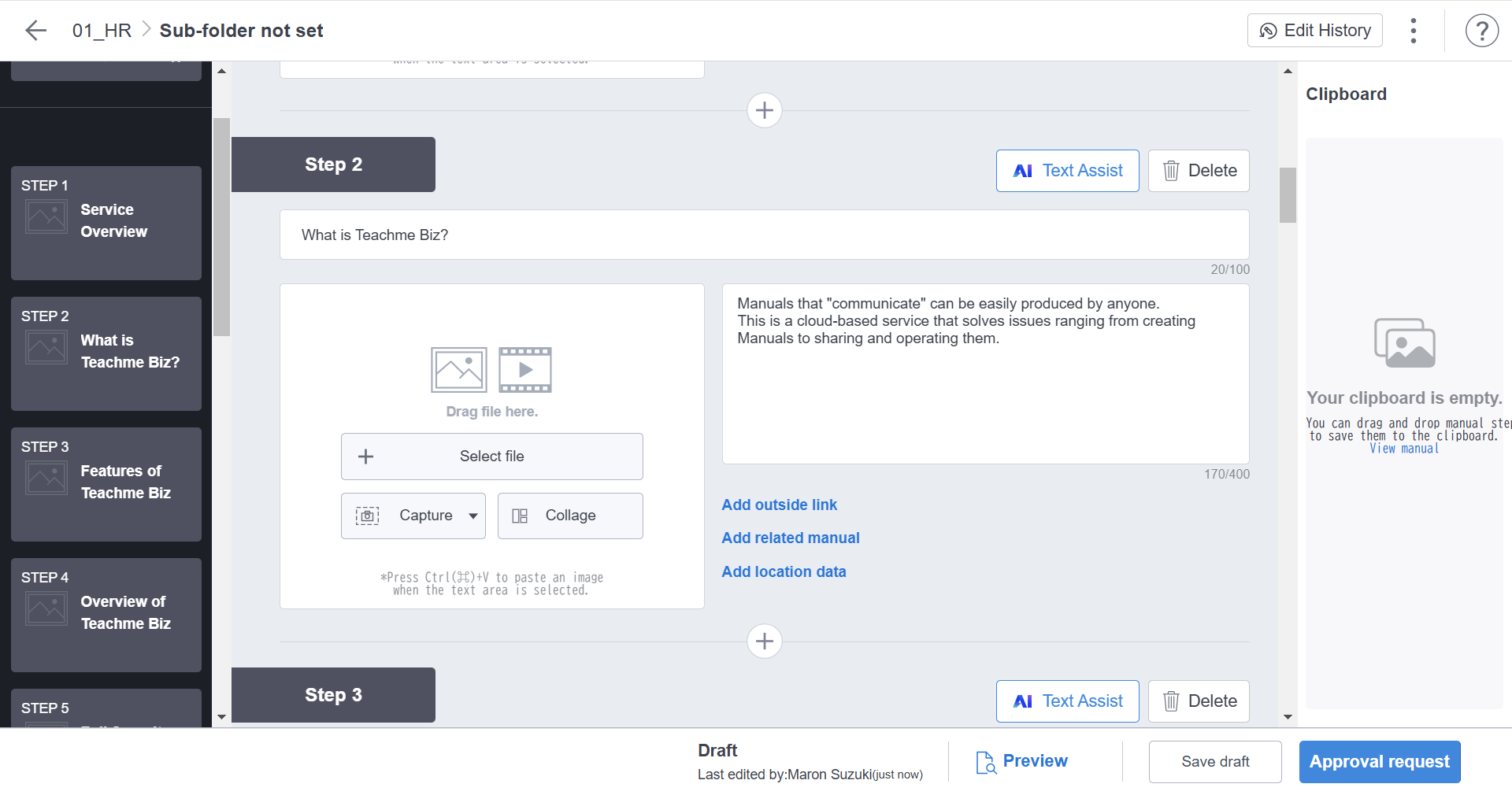Select Step 1 Service Overview in sidebar

[106, 223]
